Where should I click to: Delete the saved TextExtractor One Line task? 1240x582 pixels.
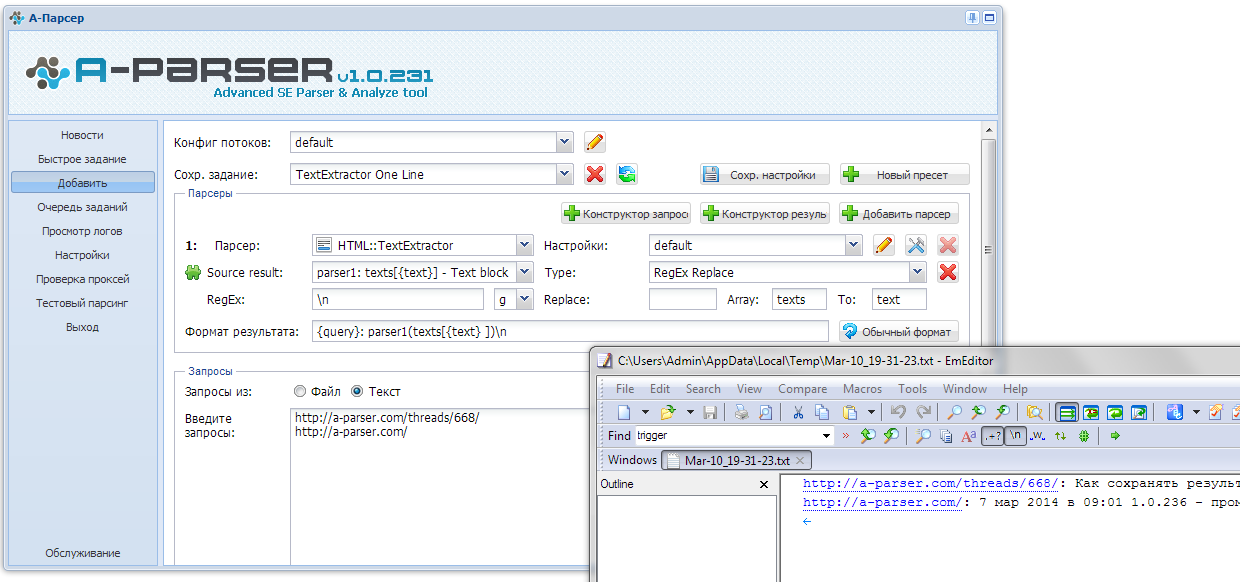[x=595, y=174]
